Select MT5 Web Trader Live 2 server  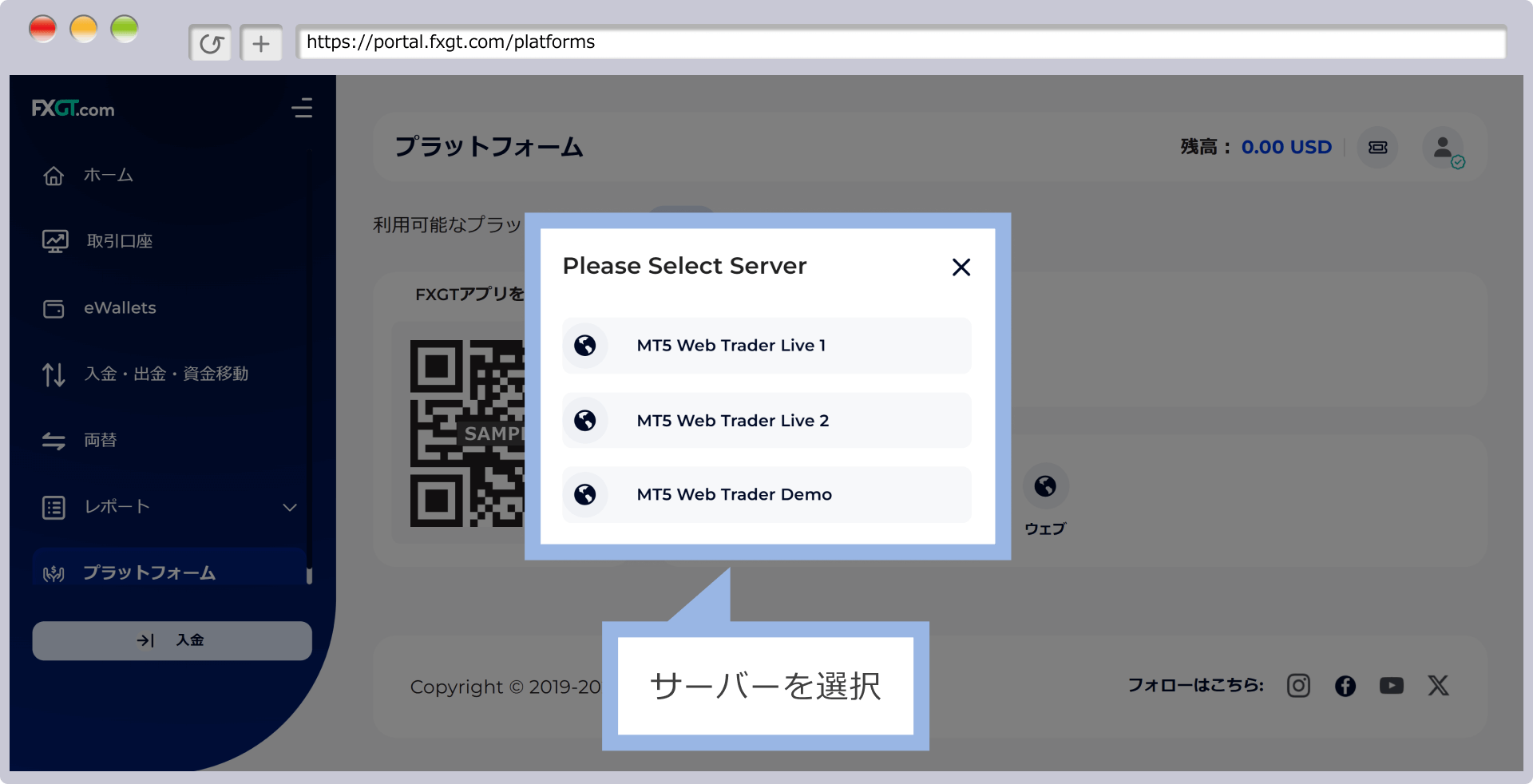tap(766, 421)
